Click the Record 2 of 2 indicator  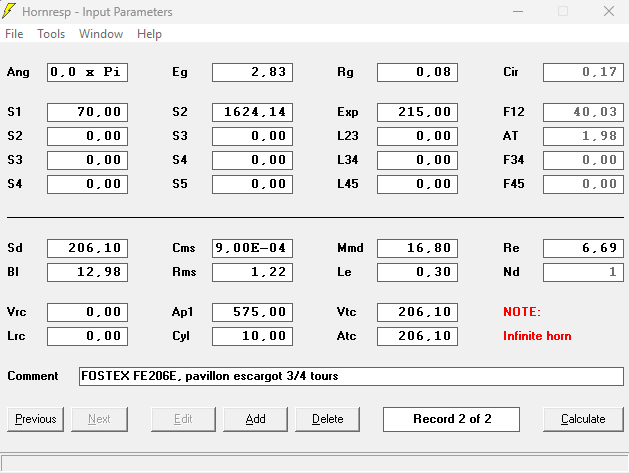point(451,419)
